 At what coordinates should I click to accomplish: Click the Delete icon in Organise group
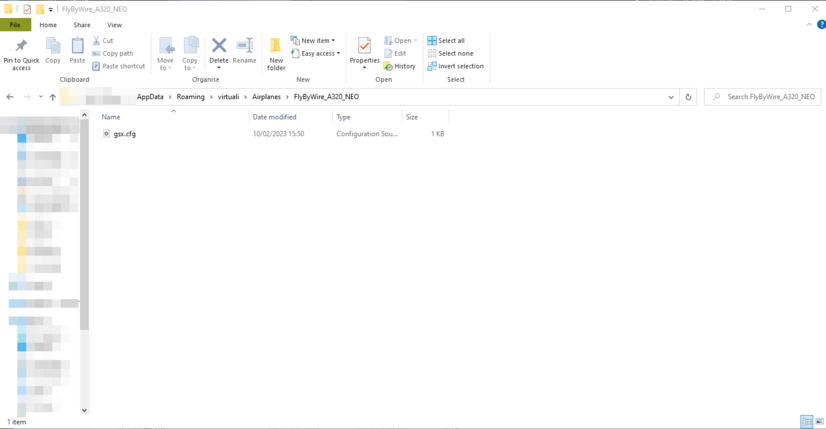tap(218, 47)
